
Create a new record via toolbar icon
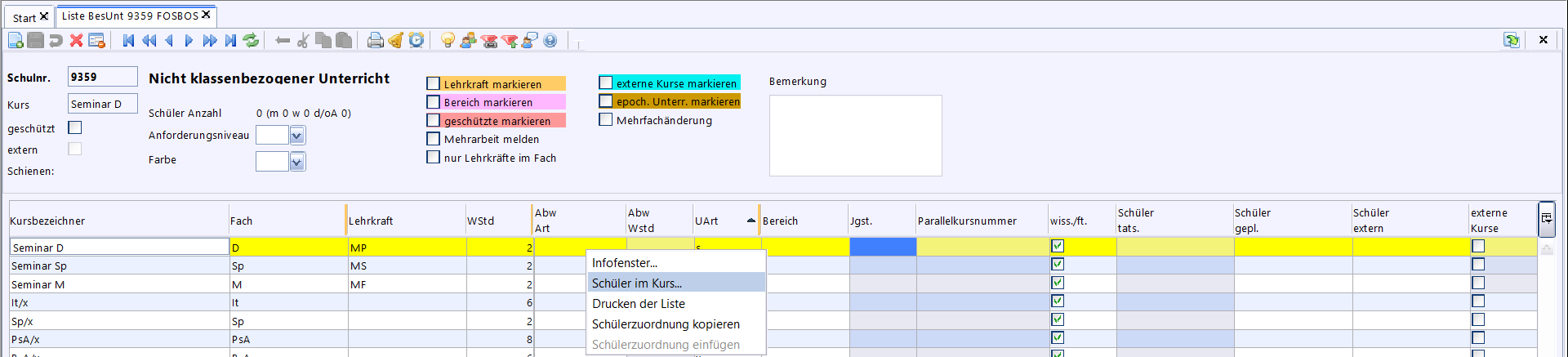16,40
